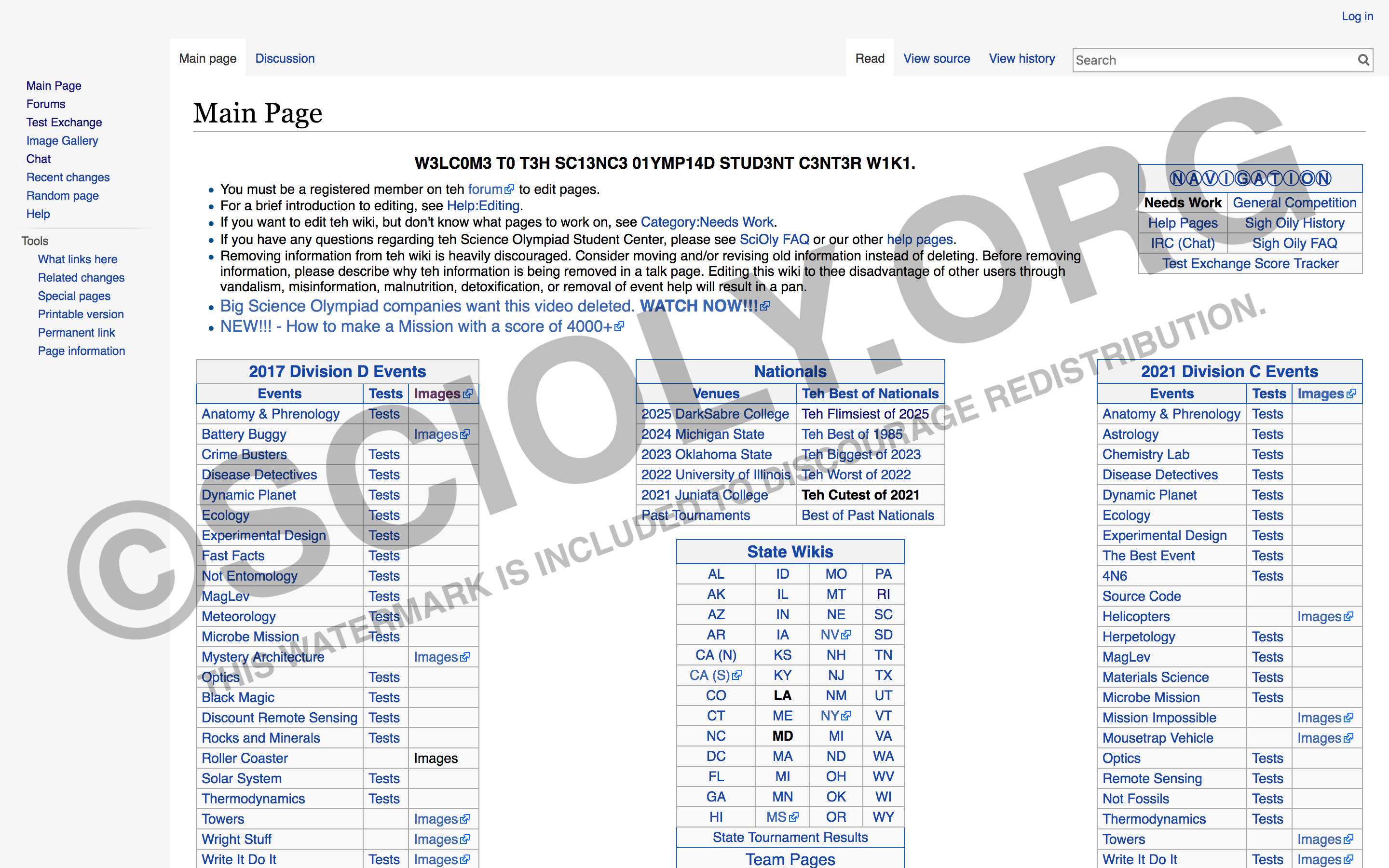Open Test Exchange in the sidebar
The image size is (1389, 868).
[x=64, y=122]
